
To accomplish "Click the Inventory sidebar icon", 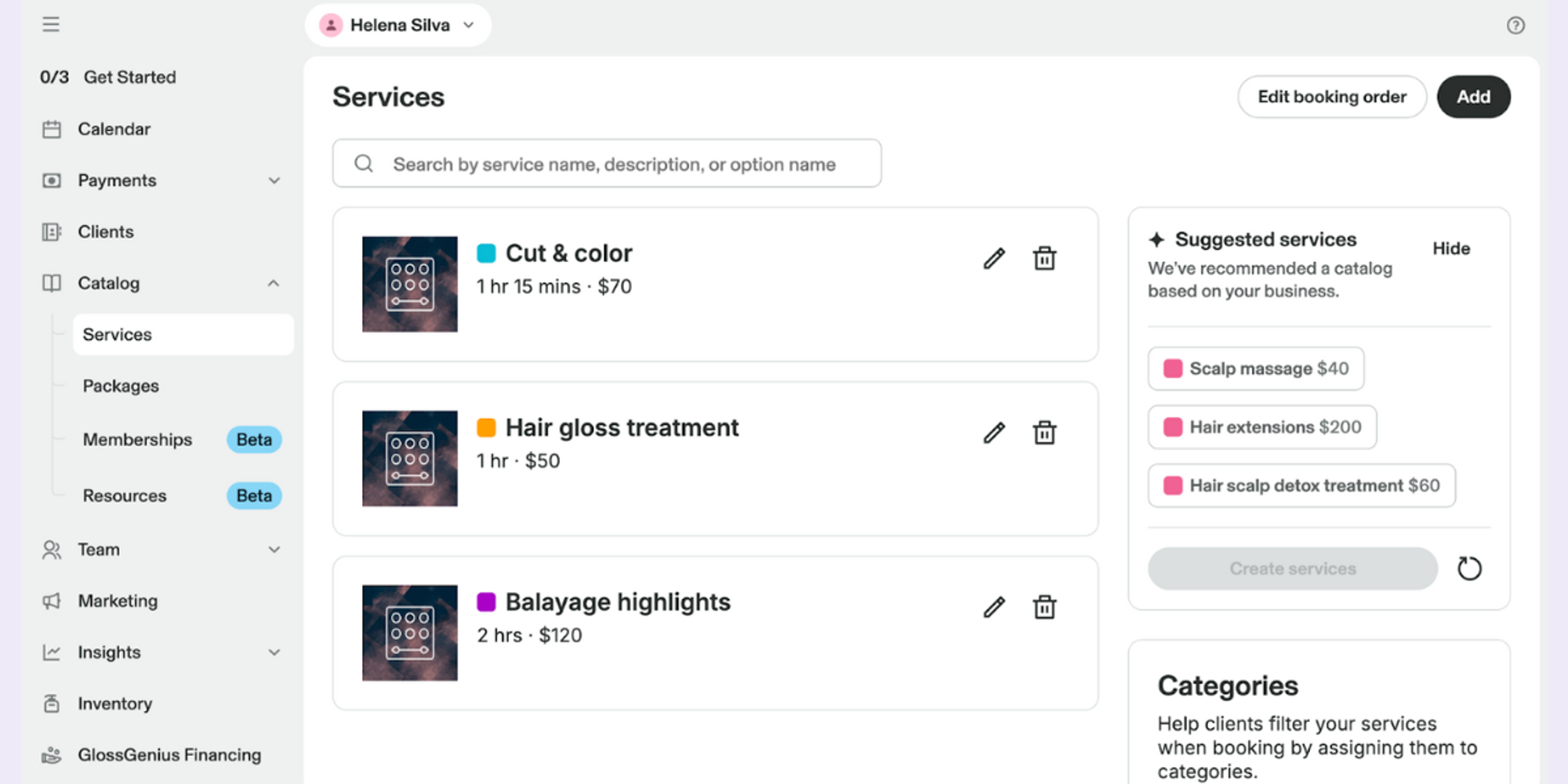I will [x=52, y=703].
